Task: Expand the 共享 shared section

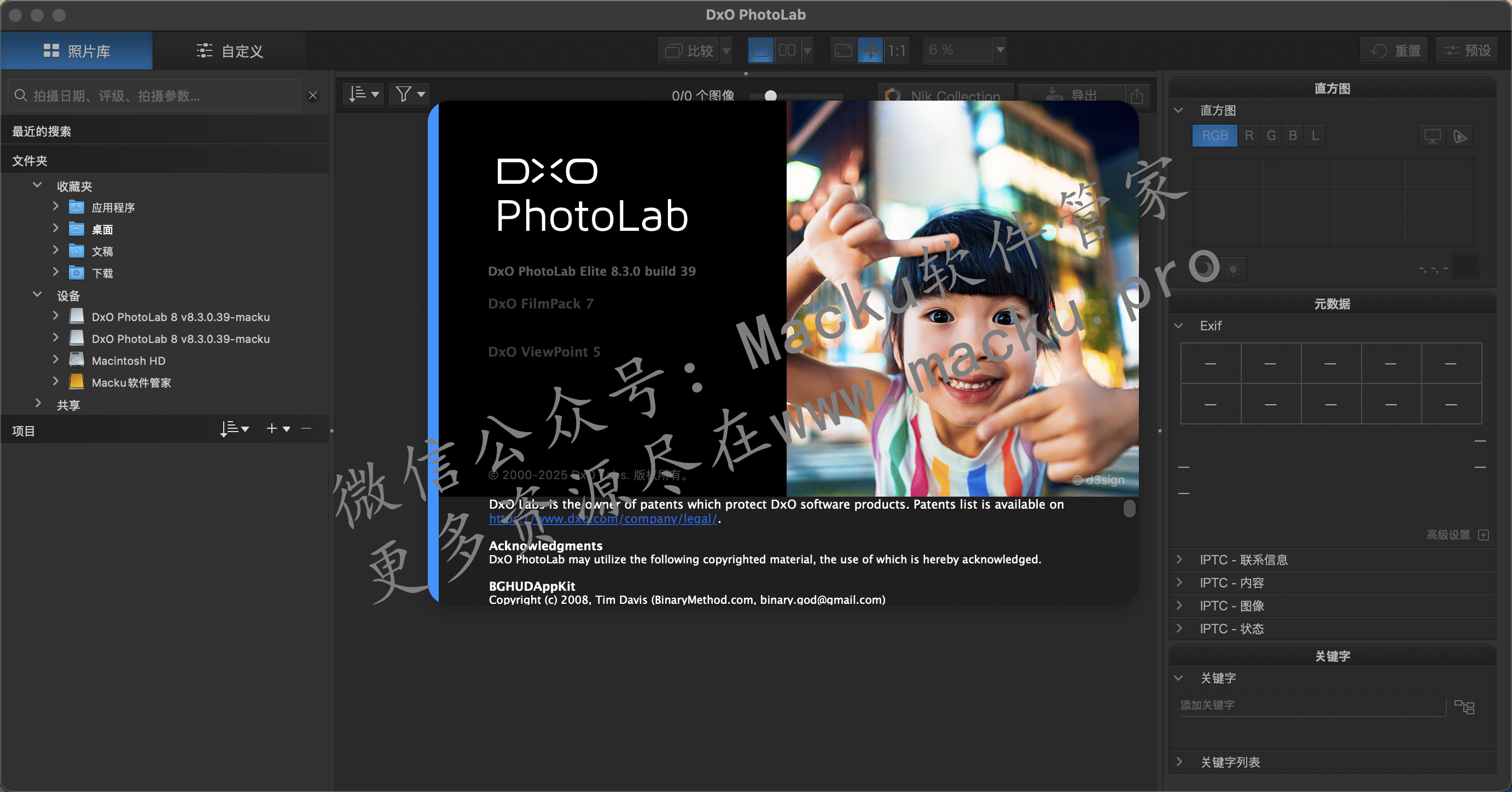Action: [38, 404]
